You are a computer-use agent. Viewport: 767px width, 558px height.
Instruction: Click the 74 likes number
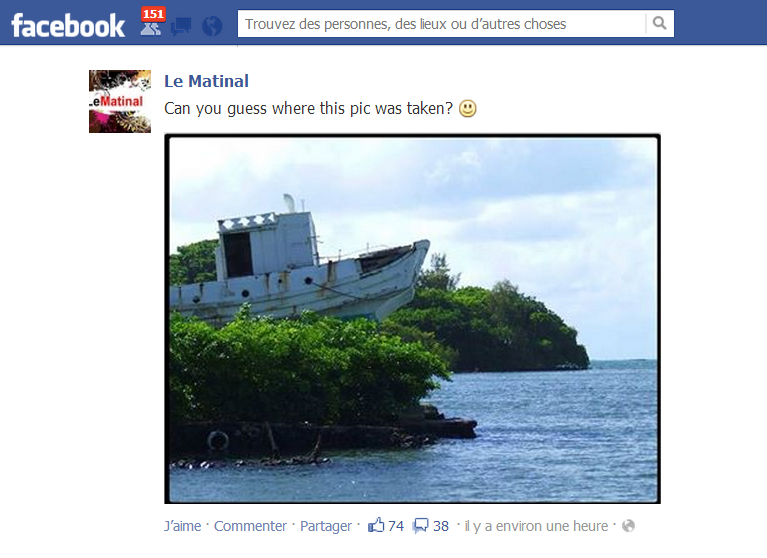(396, 526)
